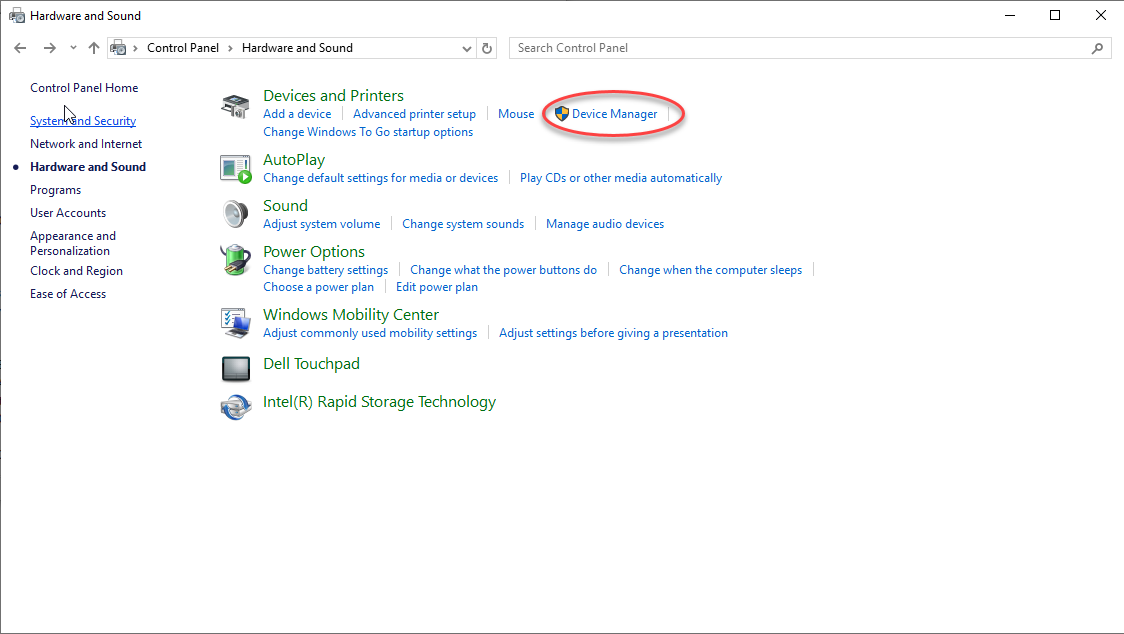Expand the chevron before Control Panel breadcrumb
The image size is (1124, 634).
pyautogui.click(x=135, y=48)
